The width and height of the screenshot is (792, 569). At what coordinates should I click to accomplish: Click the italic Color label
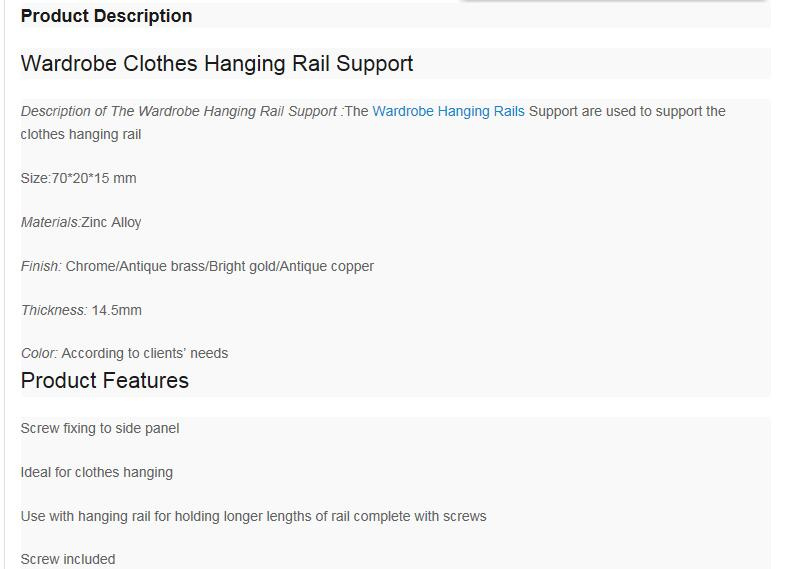click(39, 353)
